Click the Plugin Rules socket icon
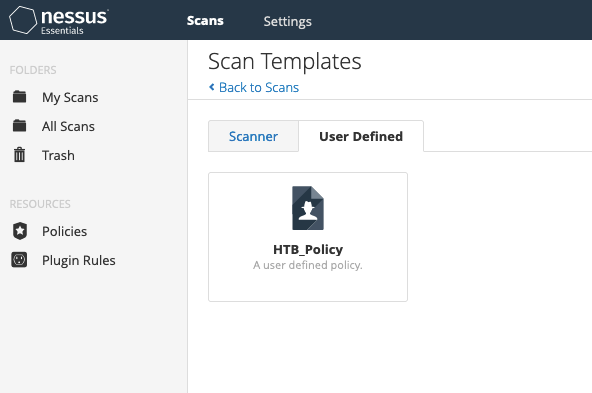This screenshot has height=393, width=592. point(19,260)
